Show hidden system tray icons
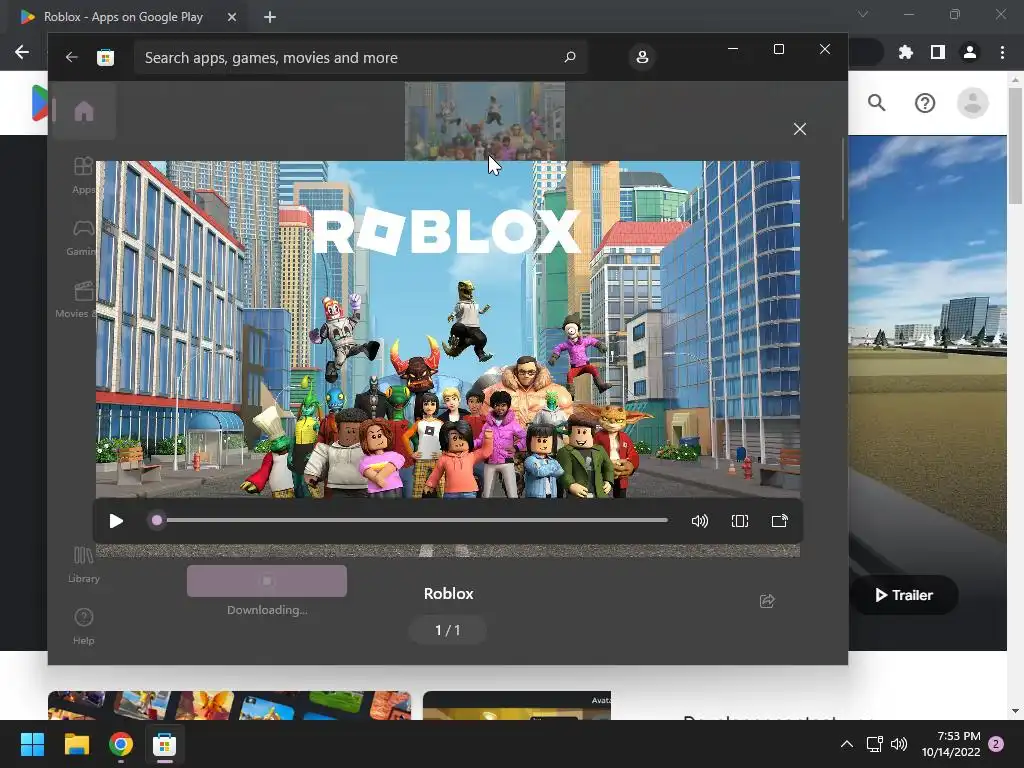Screen dimensions: 1024x768 coord(847,744)
